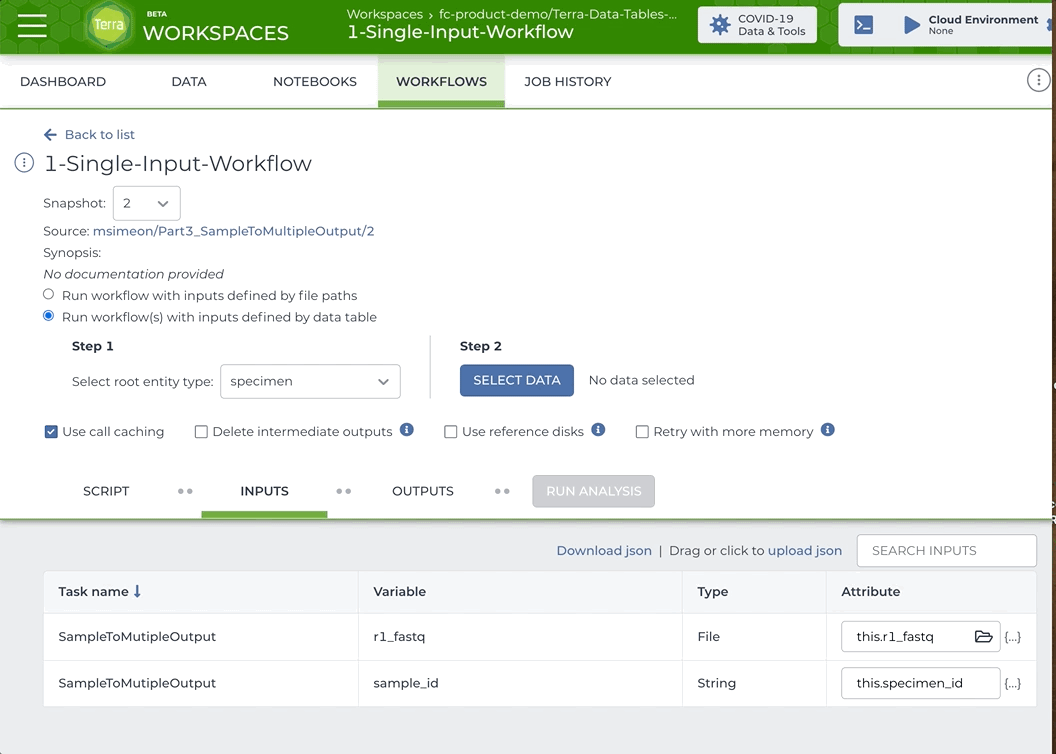Go to the Notebooks tab
The width and height of the screenshot is (1056, 754).
315,81
